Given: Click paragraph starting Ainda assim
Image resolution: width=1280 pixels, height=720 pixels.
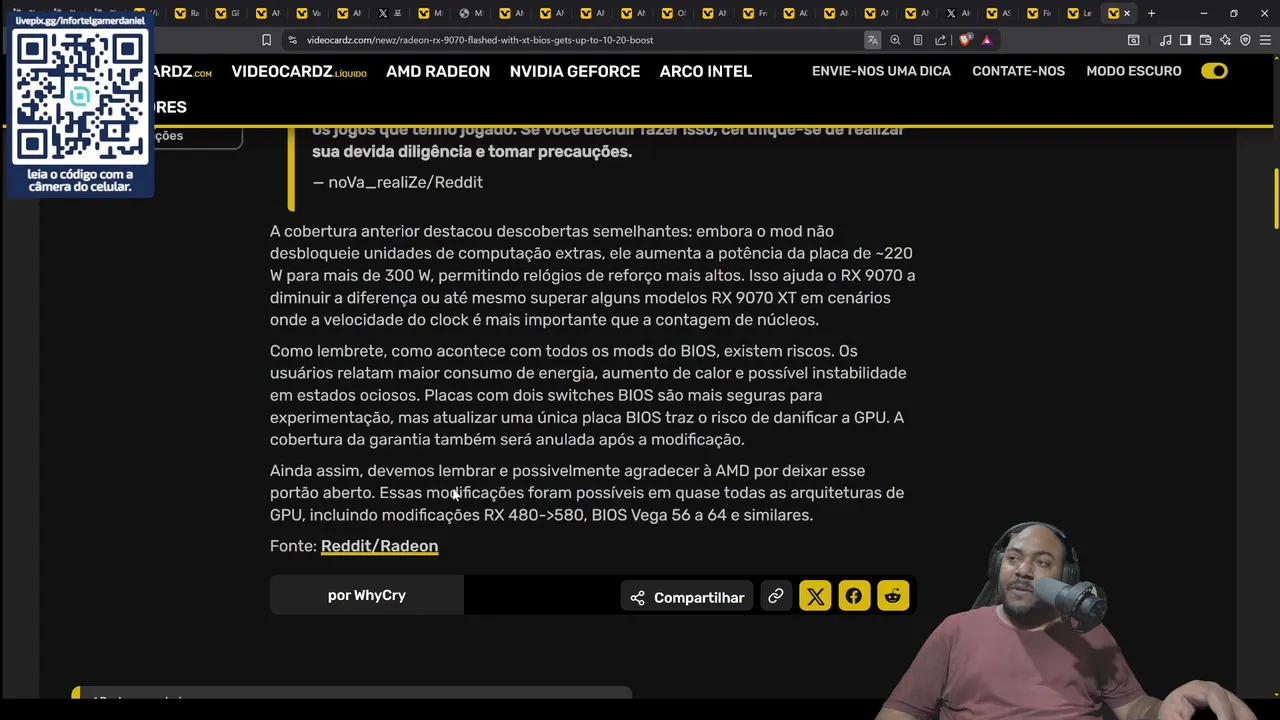Looking at the screenshot, I should click(x=588, y=493).
